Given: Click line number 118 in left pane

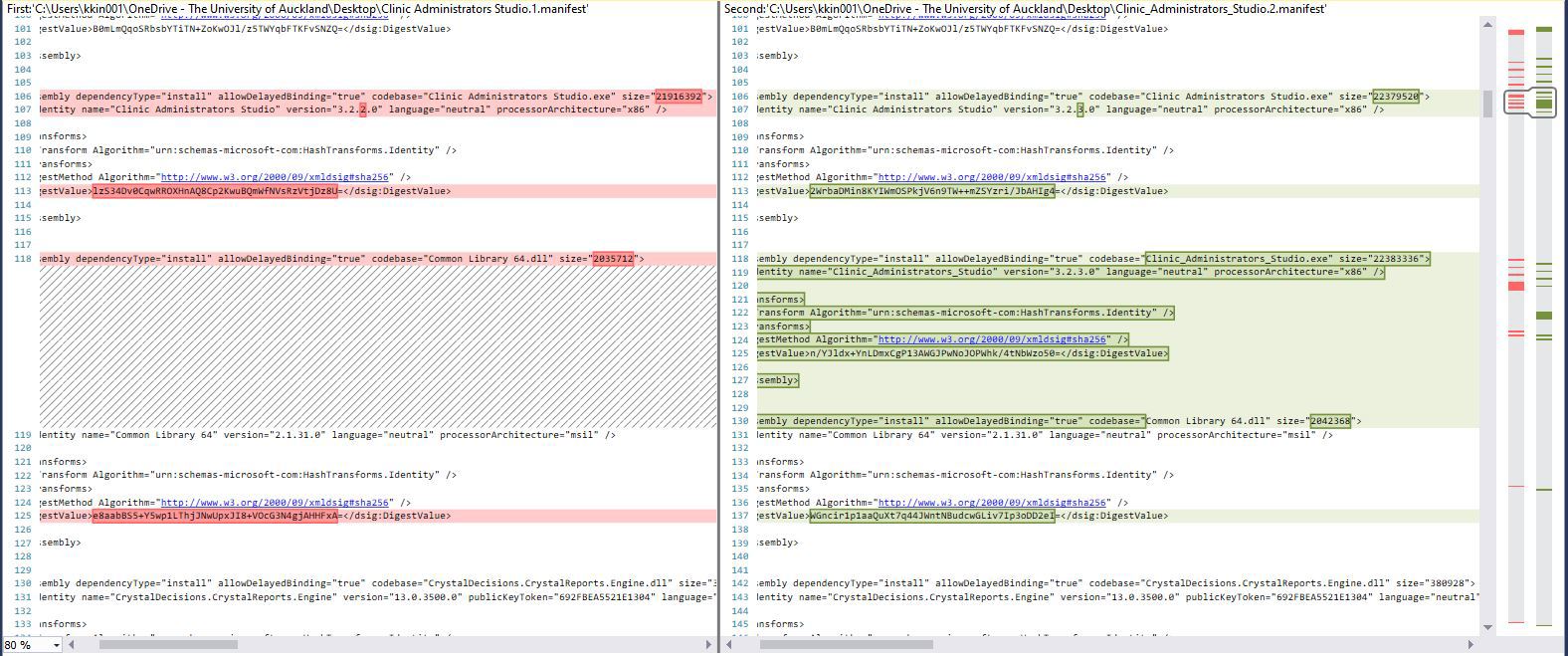Looking at the screenshot, I should click(x=23, y=259).
